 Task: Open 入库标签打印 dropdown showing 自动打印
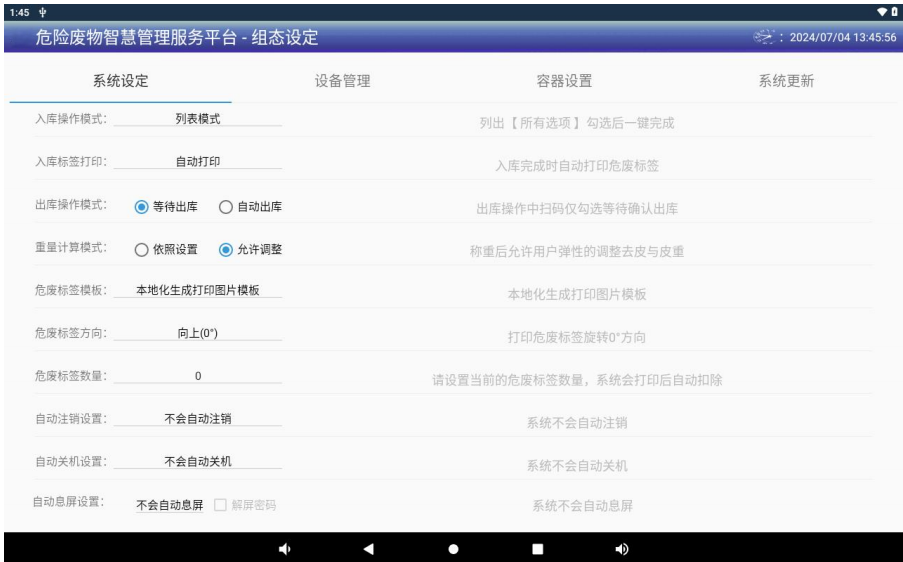coord(198,162)
